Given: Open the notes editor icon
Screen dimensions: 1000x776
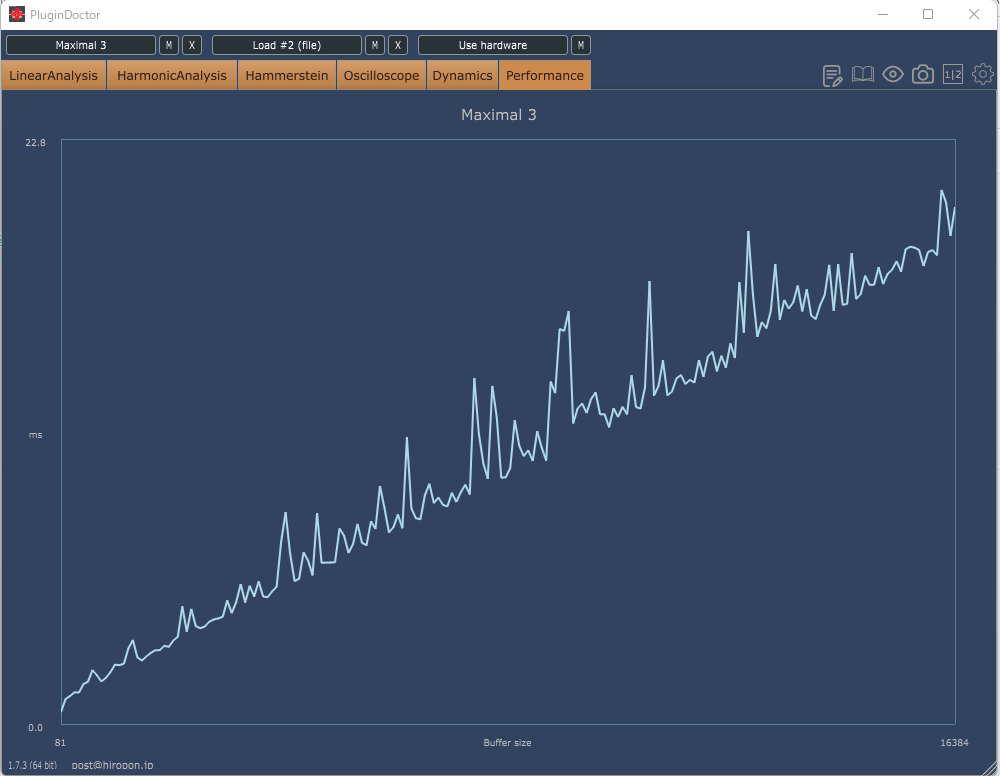Looking at the screenshot, I should pyautogui.click(x=832, y=75).
